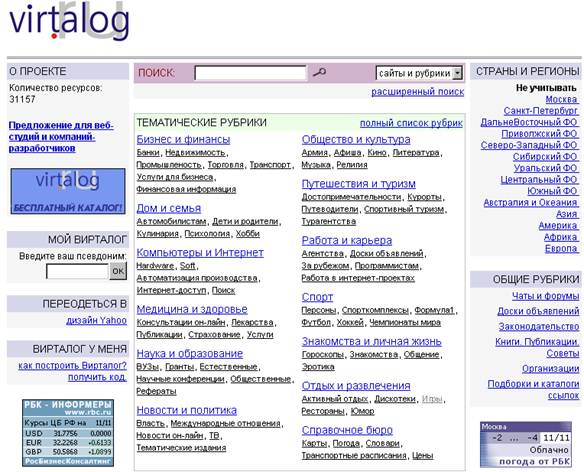Select Австралия и Океания region

[x=531, y=203]
